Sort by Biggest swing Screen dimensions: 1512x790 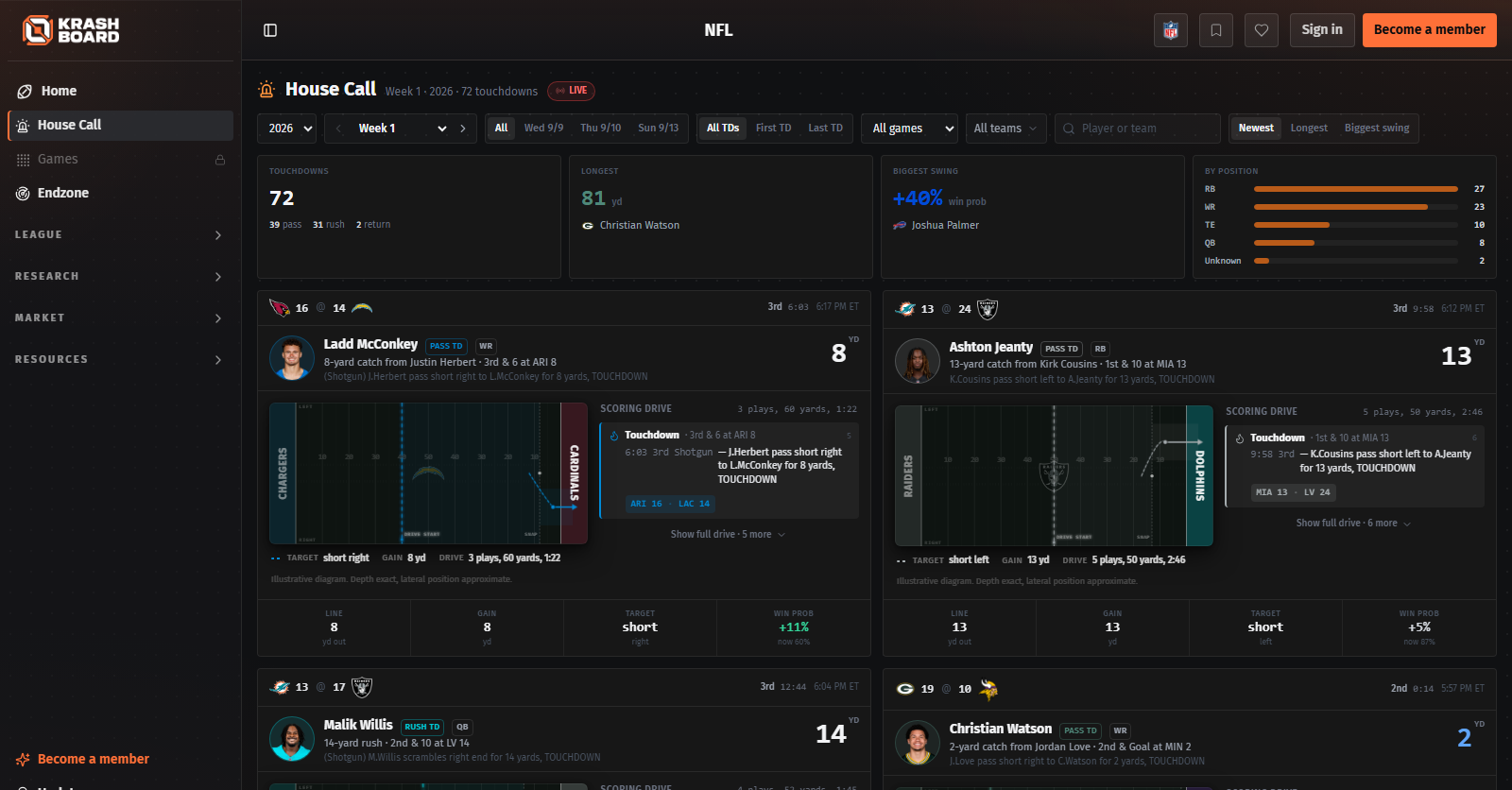1377,129
